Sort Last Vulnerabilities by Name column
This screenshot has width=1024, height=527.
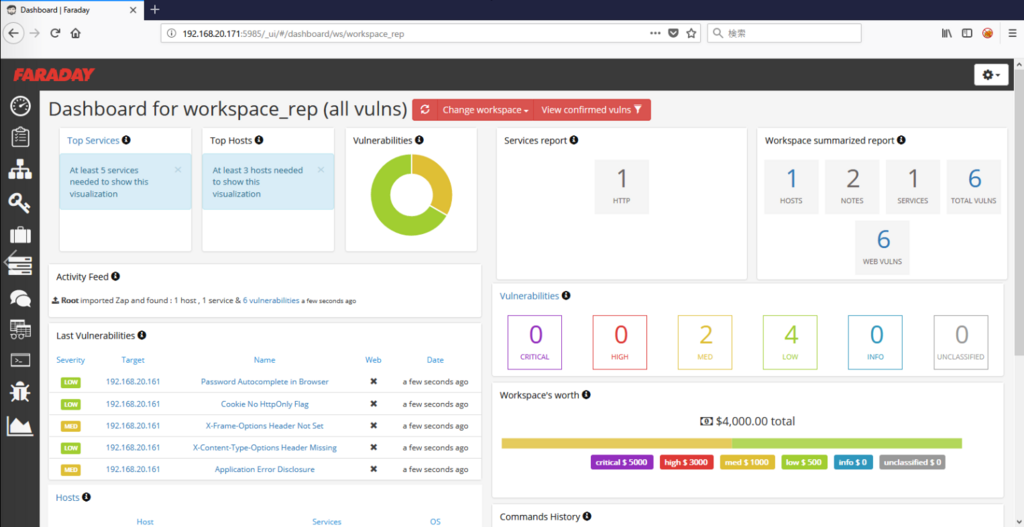pos(264,360)
